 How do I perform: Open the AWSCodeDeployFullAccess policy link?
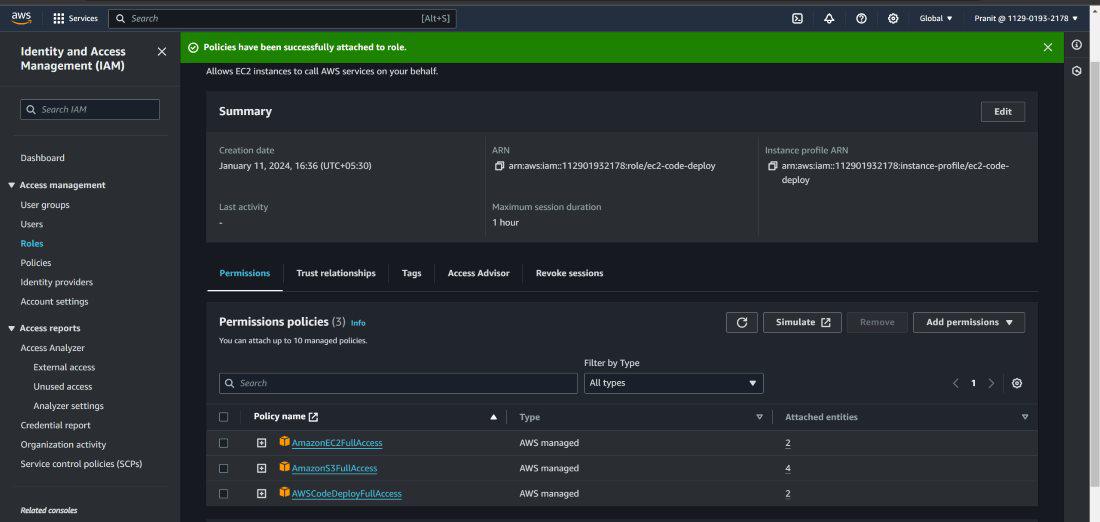click(346, 493)
